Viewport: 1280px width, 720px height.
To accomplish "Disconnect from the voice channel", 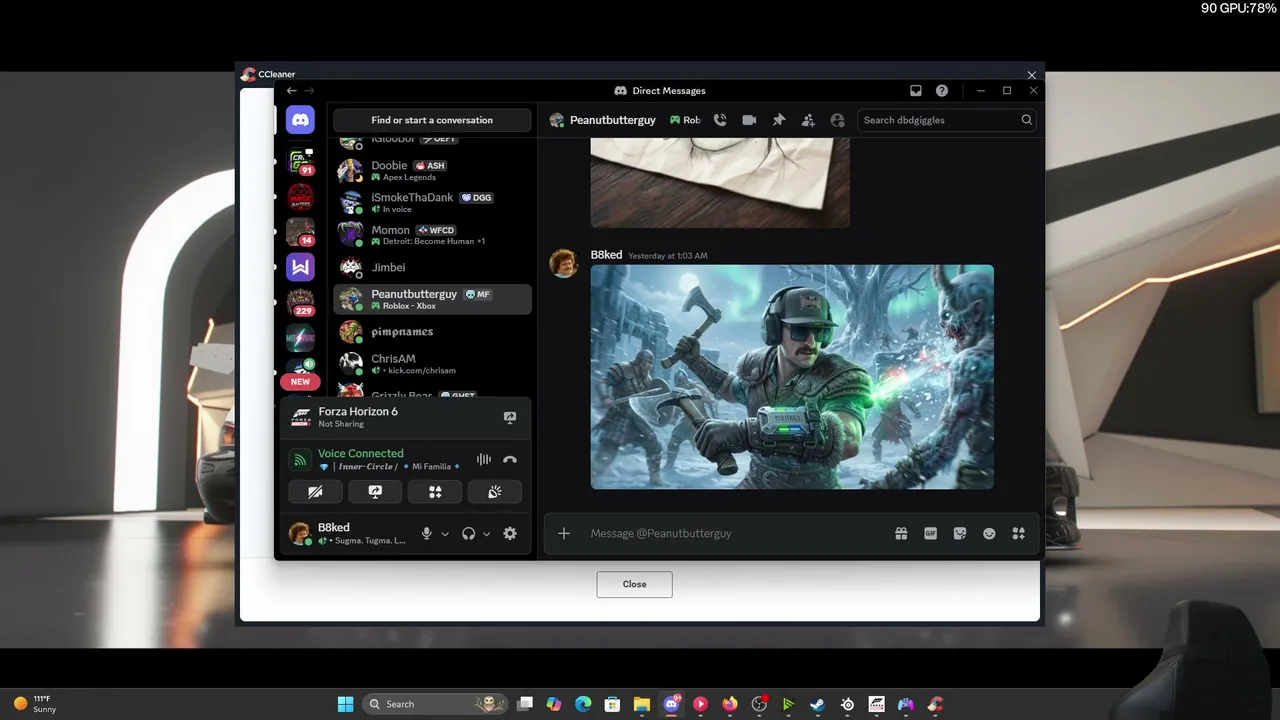I will (510, 460).
